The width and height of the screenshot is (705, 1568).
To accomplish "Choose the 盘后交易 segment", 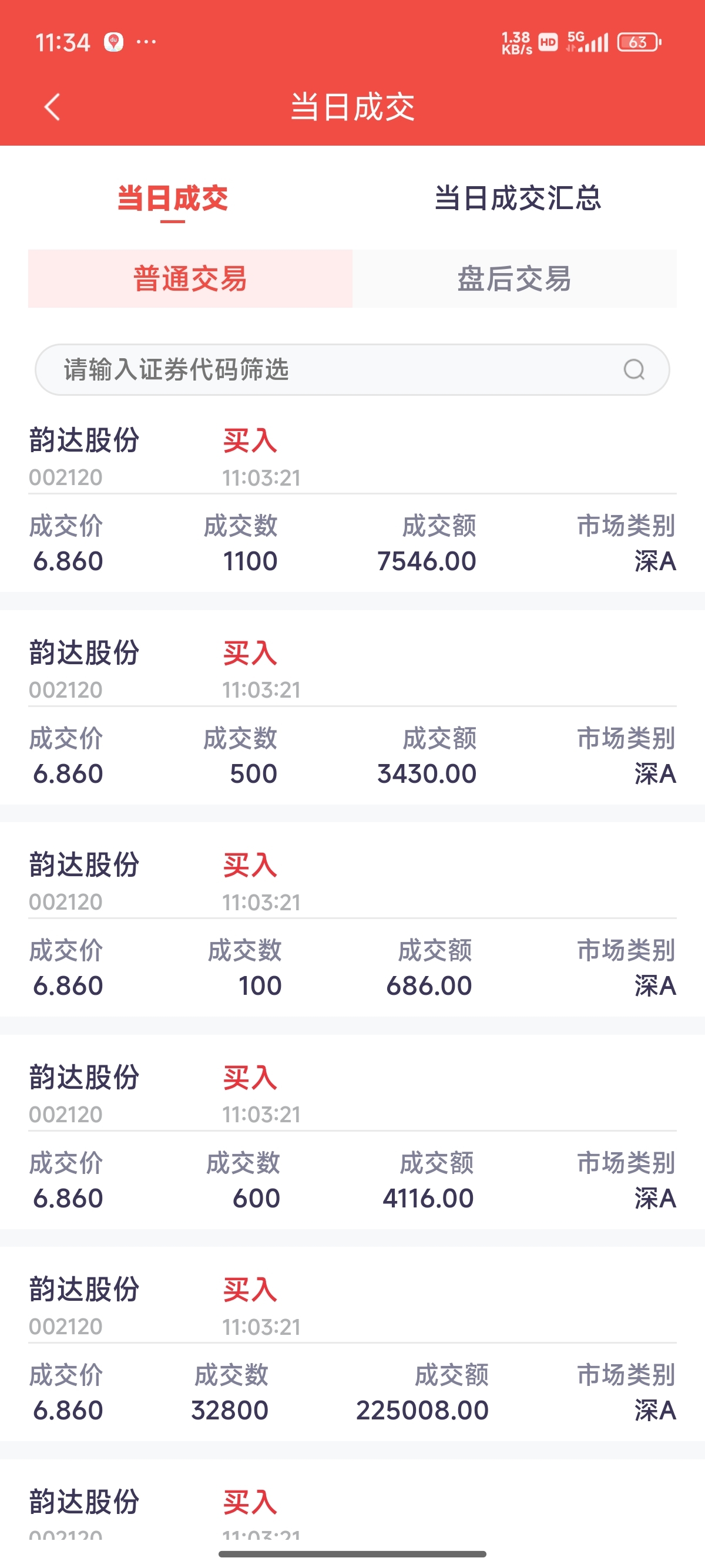I will pos(515,279).
